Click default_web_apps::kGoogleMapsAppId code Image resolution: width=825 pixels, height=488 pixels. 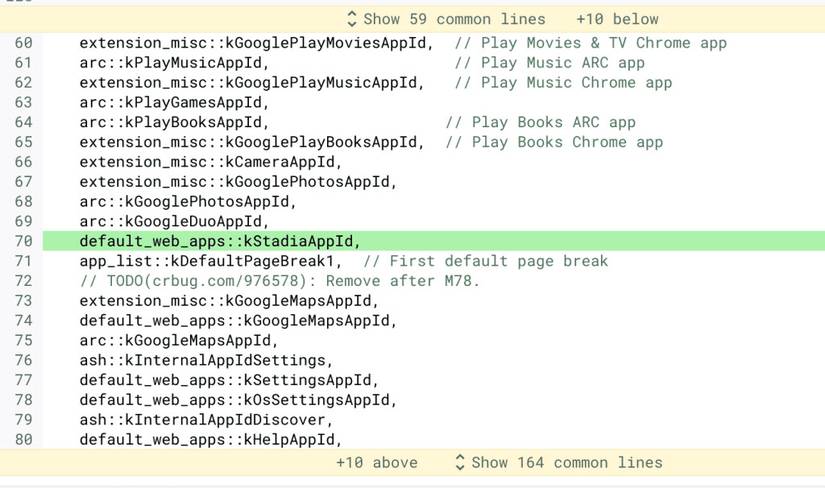click(x=238, y=321)
